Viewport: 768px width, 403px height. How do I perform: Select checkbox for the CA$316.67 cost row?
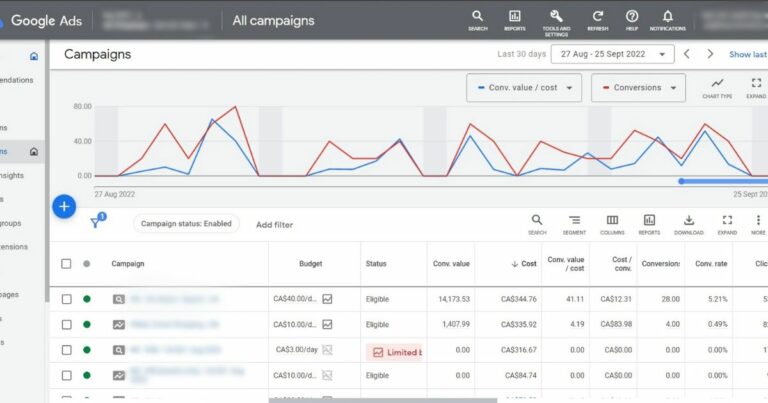66,350
